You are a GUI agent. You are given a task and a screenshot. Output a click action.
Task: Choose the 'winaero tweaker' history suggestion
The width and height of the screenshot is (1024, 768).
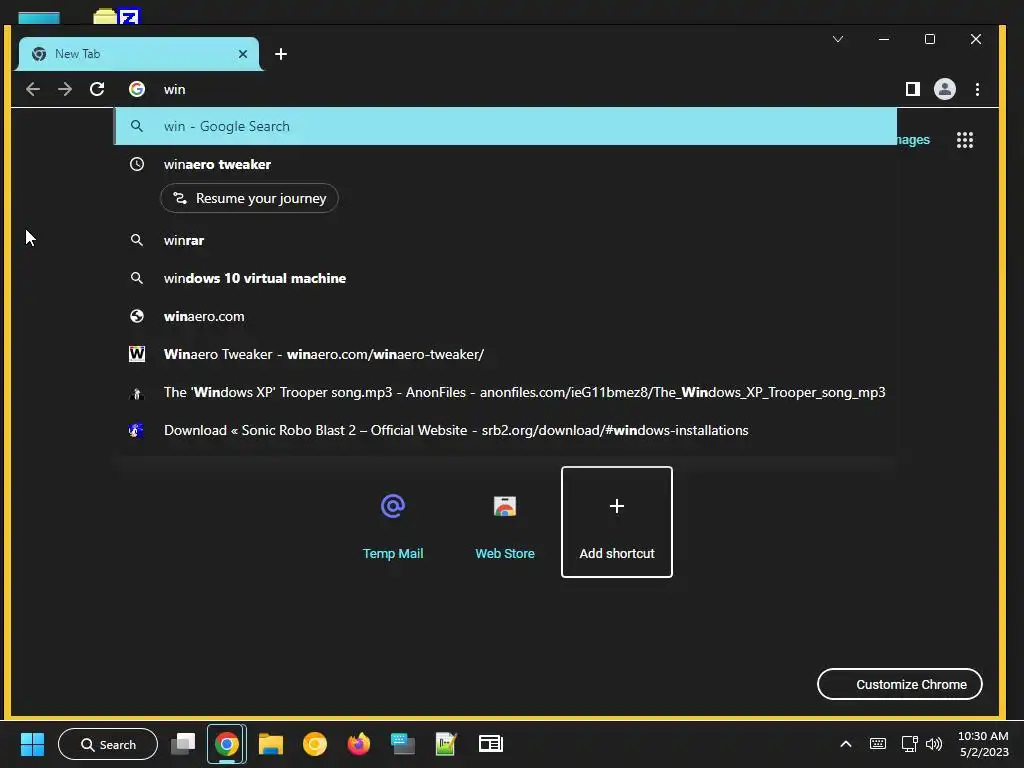[505, 164]
